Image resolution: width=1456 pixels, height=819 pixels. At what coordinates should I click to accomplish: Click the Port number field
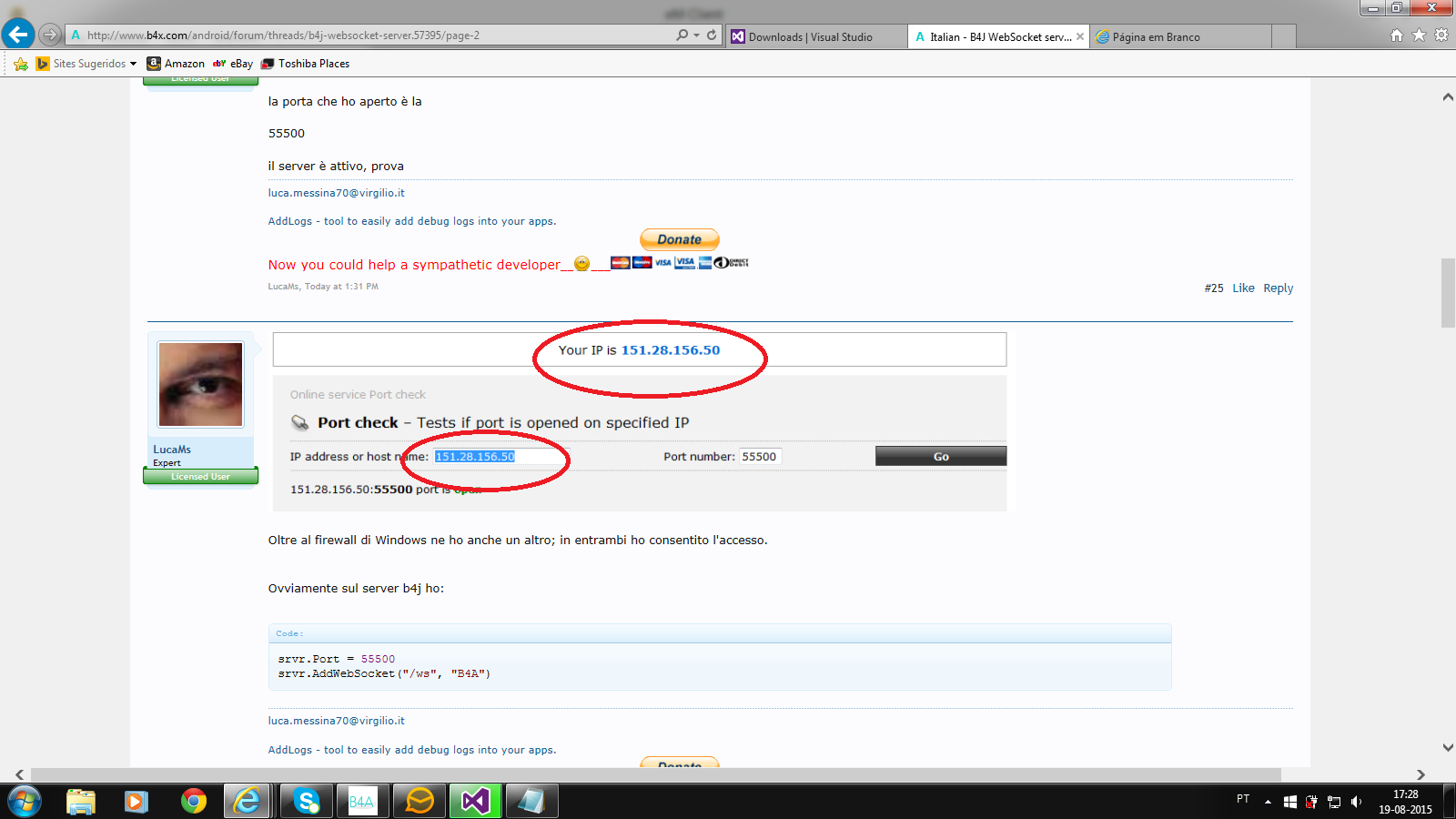click(760, 457)
